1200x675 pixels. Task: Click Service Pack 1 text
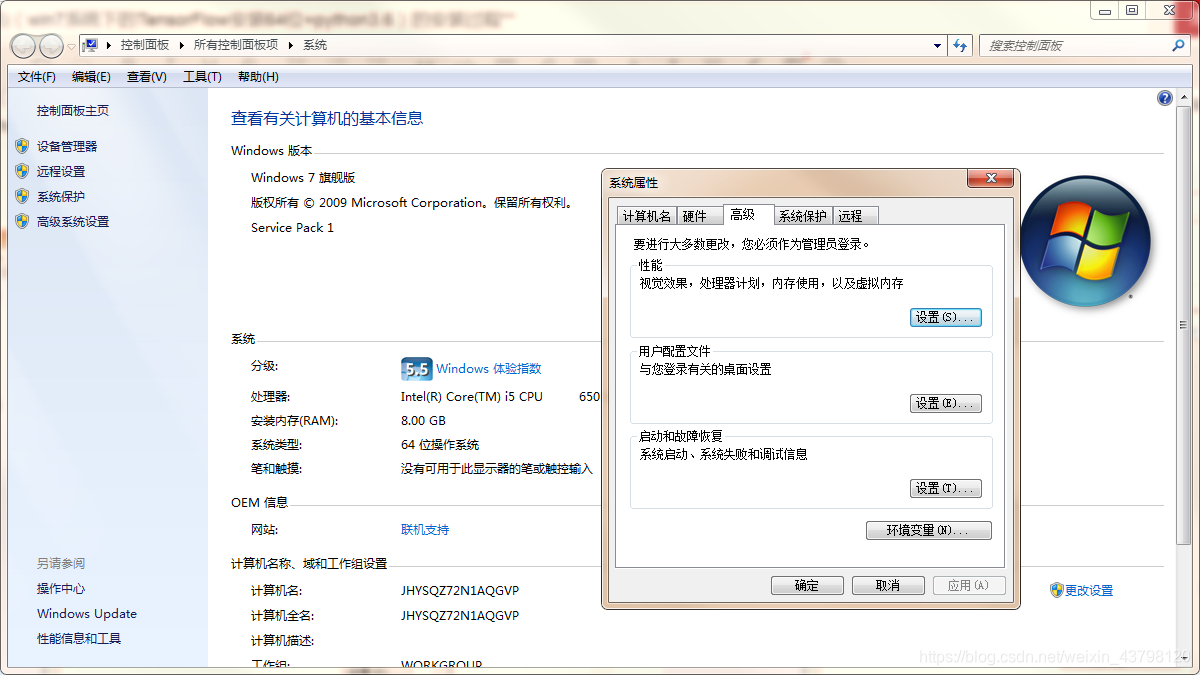coord(292,227)
